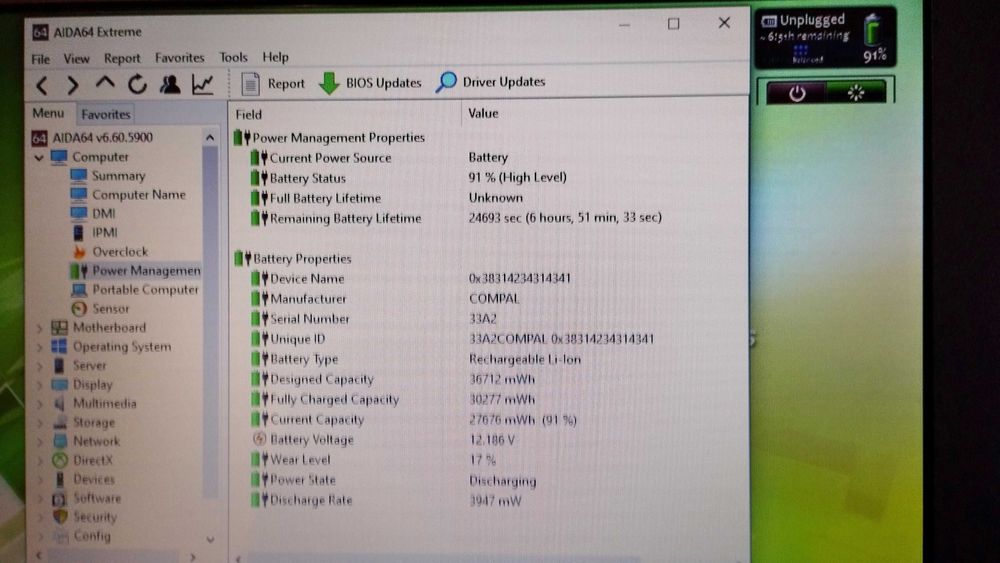Select the Computer tree item
The width and height of the screenshot is (1000, 563).
point(90,157)
